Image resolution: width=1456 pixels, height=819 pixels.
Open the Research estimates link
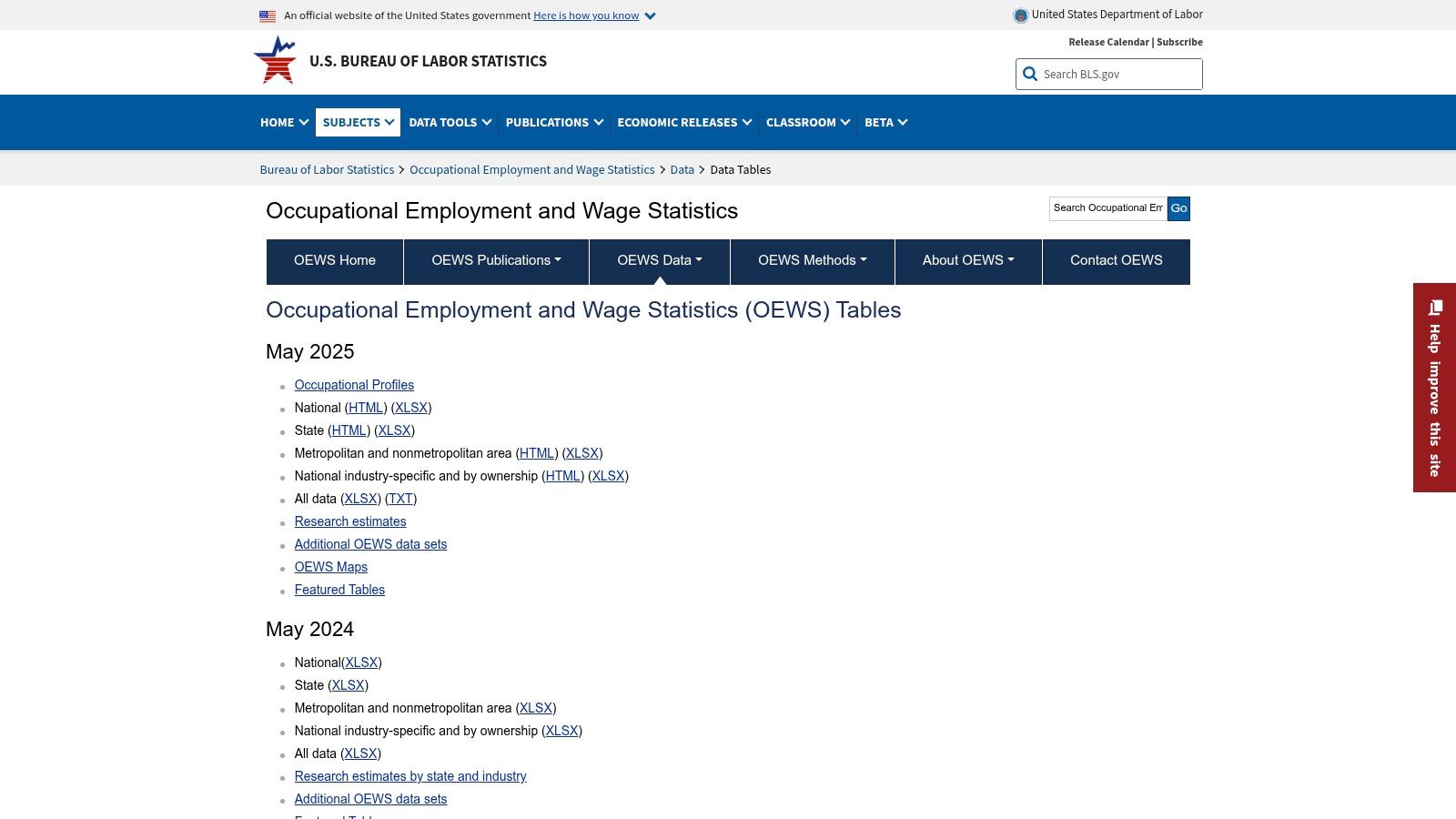click(x=350, y=521)
